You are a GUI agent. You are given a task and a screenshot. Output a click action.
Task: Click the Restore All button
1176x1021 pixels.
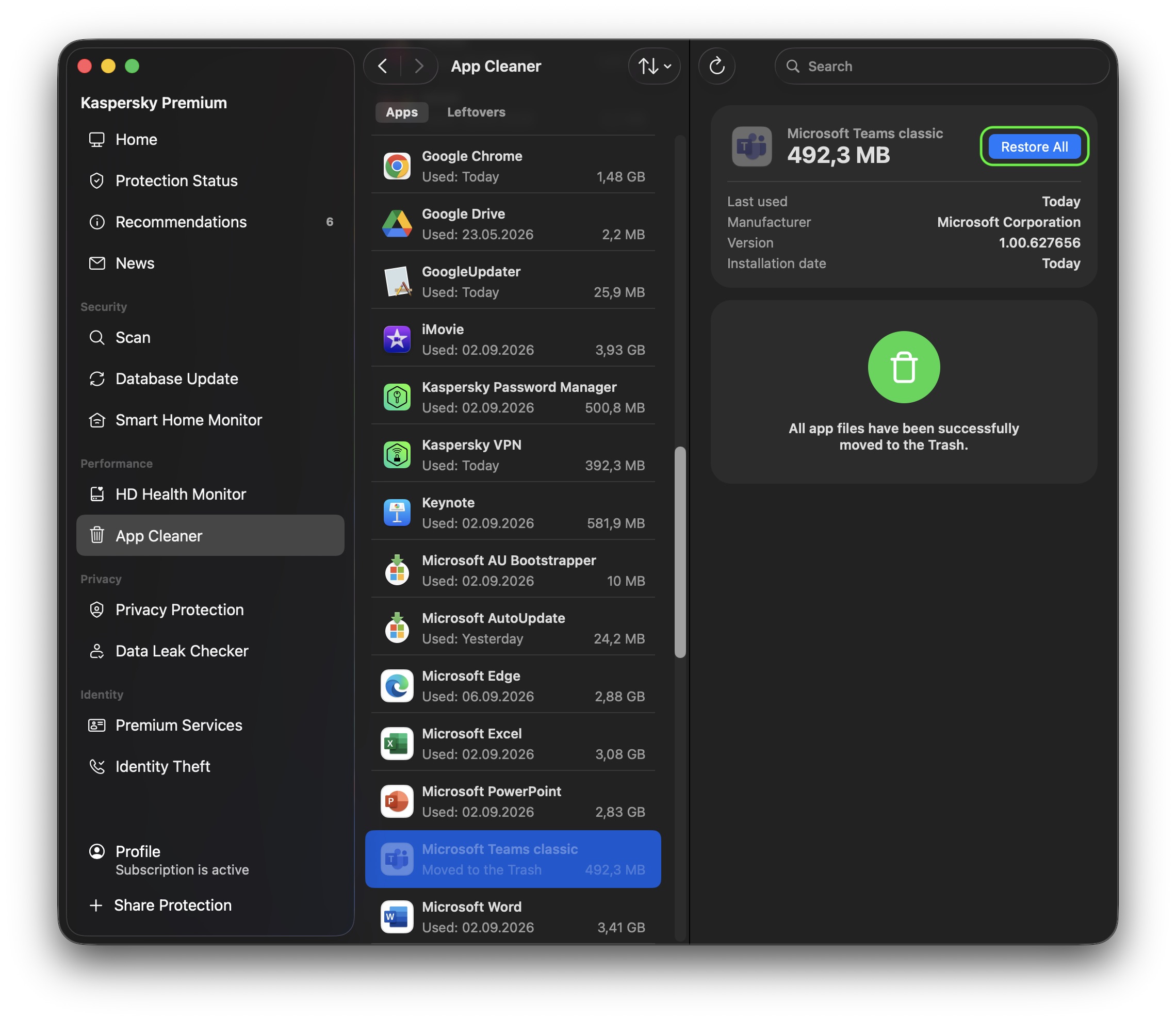coord(1034,146)
